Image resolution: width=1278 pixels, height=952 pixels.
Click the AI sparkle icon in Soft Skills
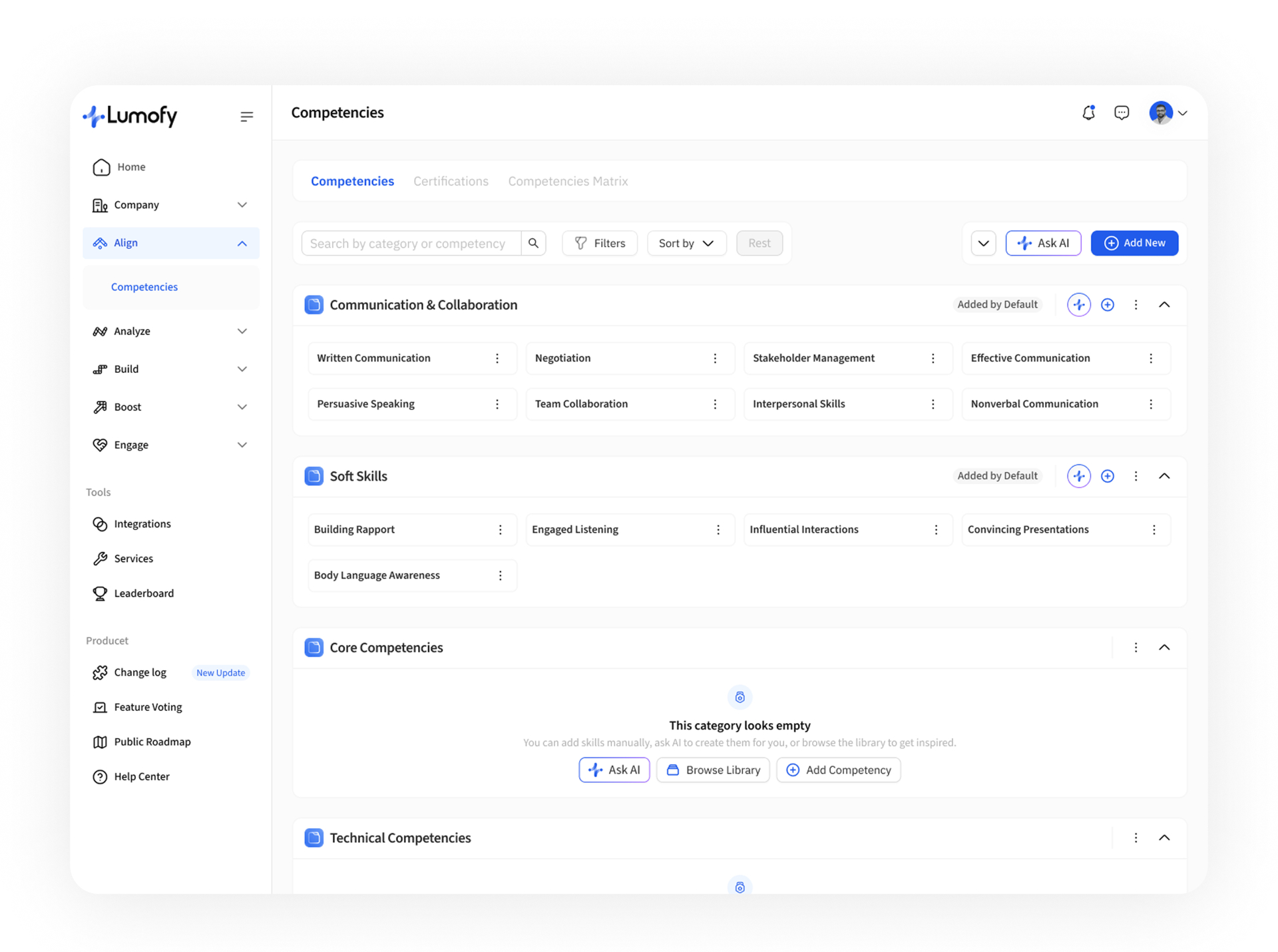click(x=1079, y=475)
